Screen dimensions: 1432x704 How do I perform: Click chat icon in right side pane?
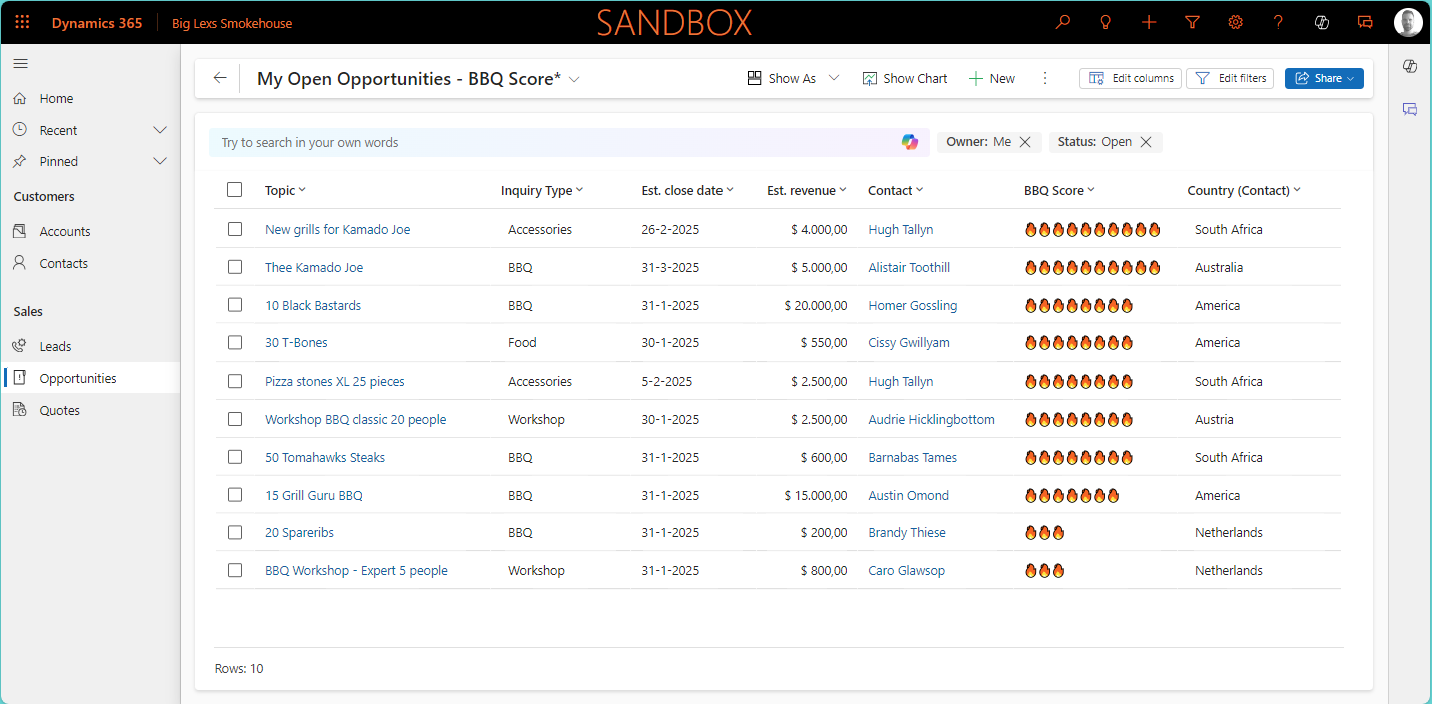1410,109
